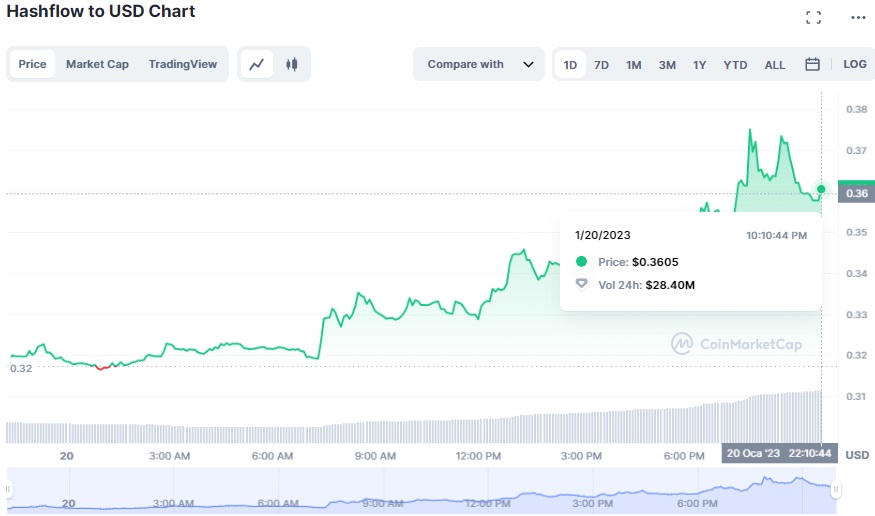Click the 0.36 current price label
The width and height of the screenshot is (875, 516).
point(857,193)
